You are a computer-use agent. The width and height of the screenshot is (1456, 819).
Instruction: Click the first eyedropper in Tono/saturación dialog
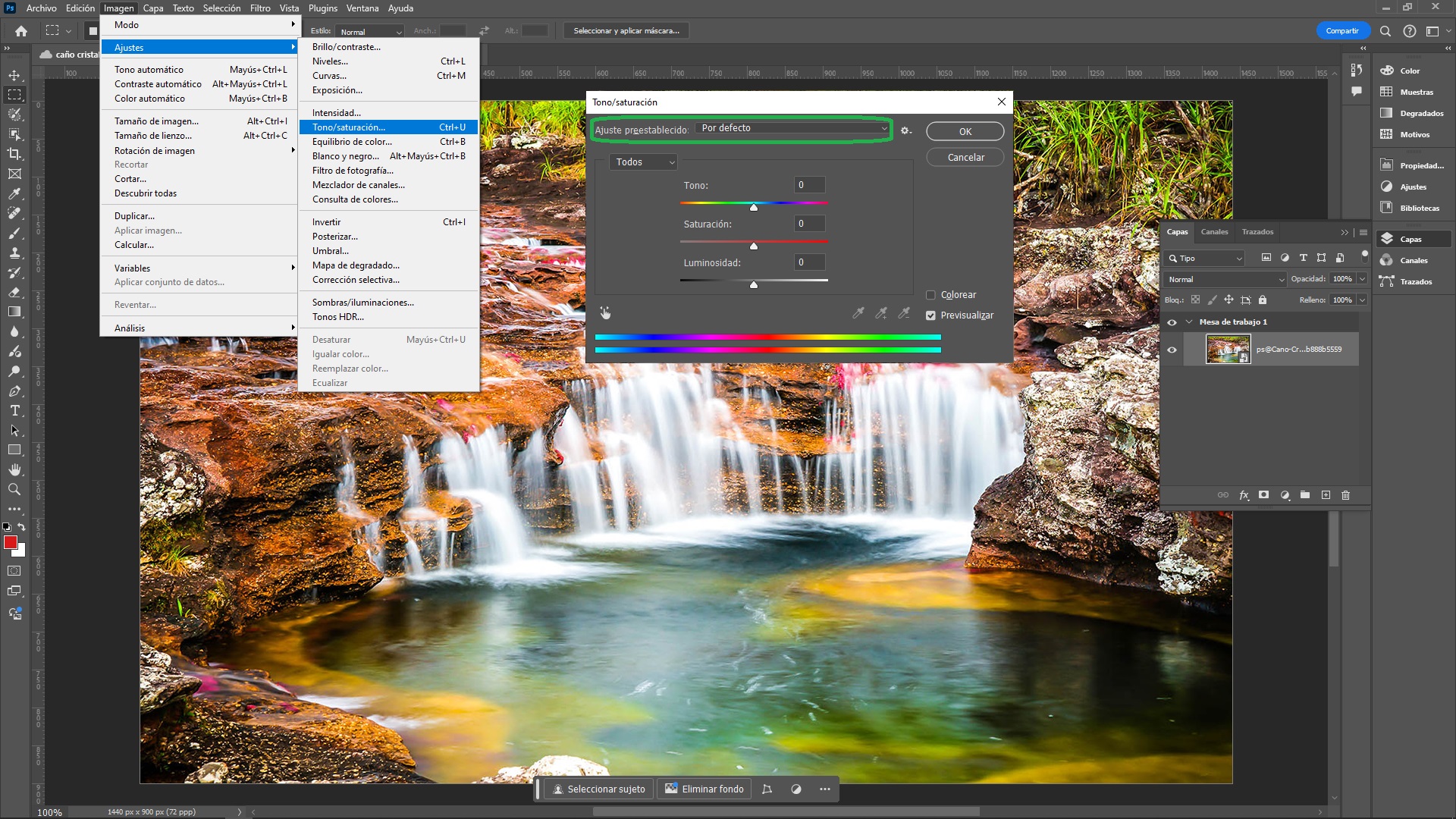(858, 312)
